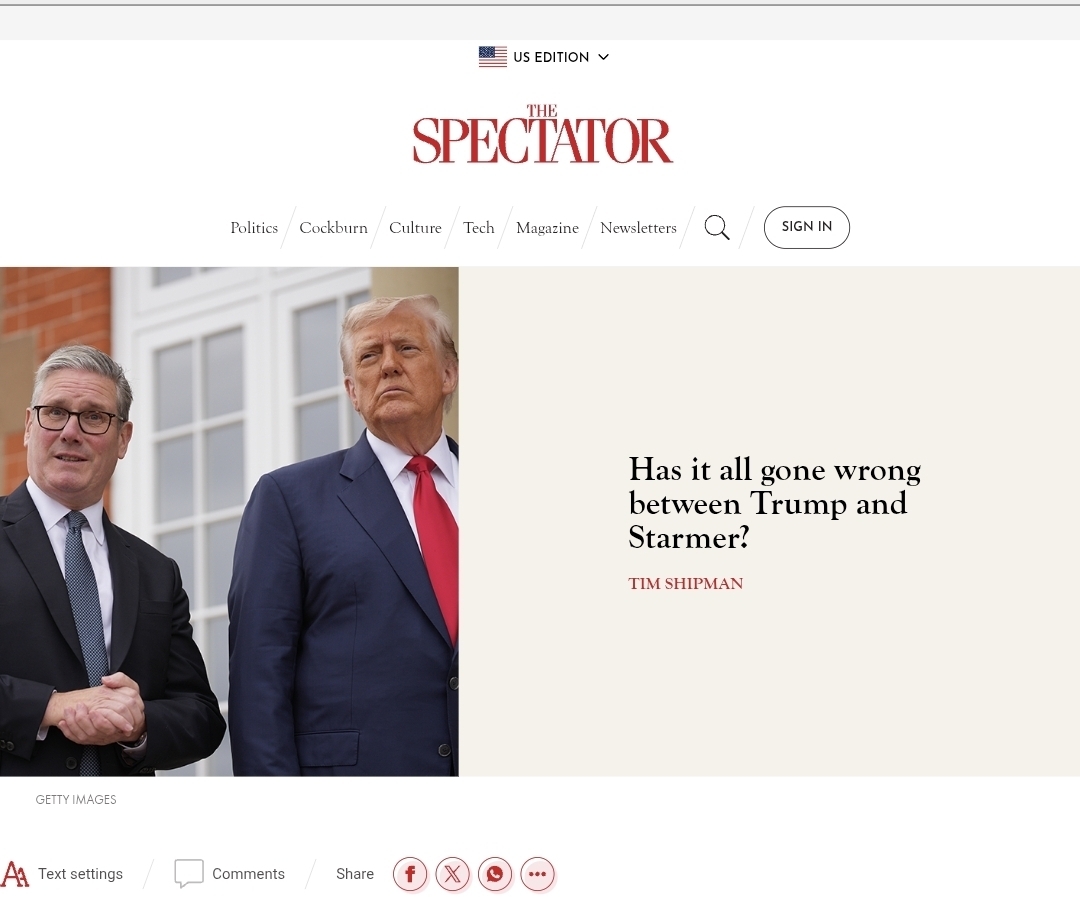Open author Tim Shipman's page

[x=686, y=584]
